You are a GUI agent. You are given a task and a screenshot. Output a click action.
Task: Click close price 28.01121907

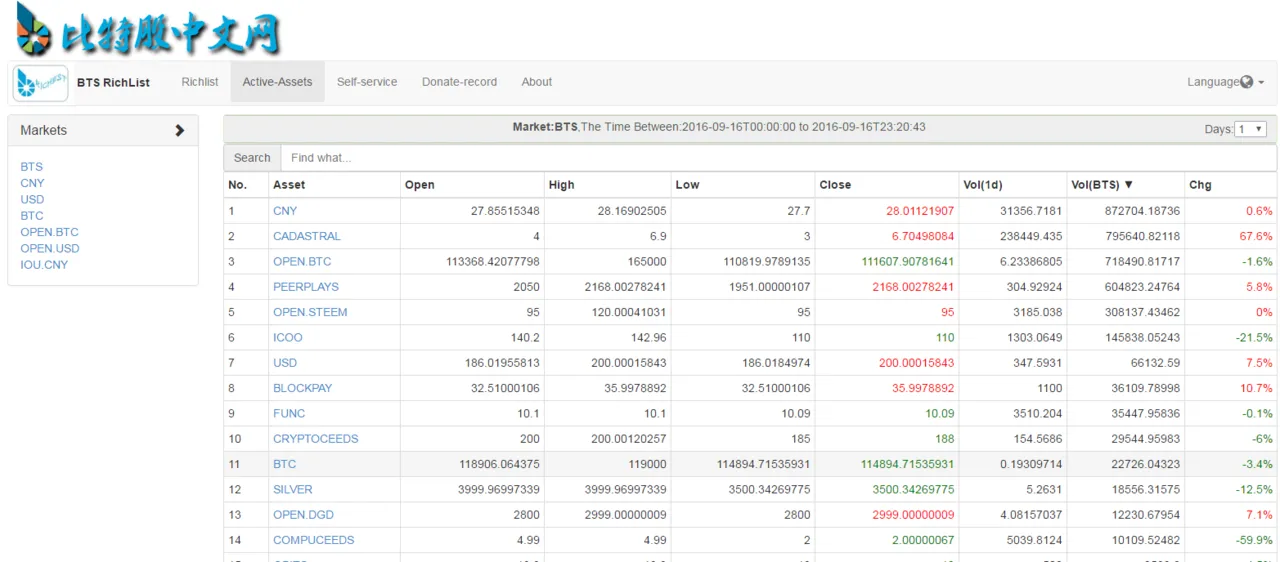920,211
